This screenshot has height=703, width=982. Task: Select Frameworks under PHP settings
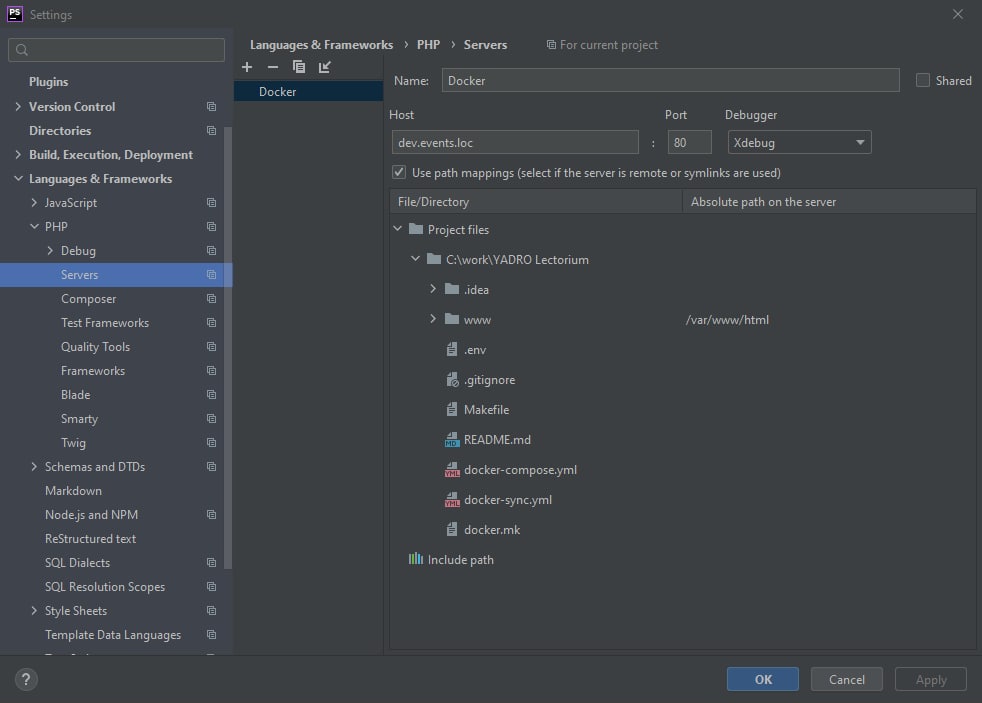pos(93,371)
